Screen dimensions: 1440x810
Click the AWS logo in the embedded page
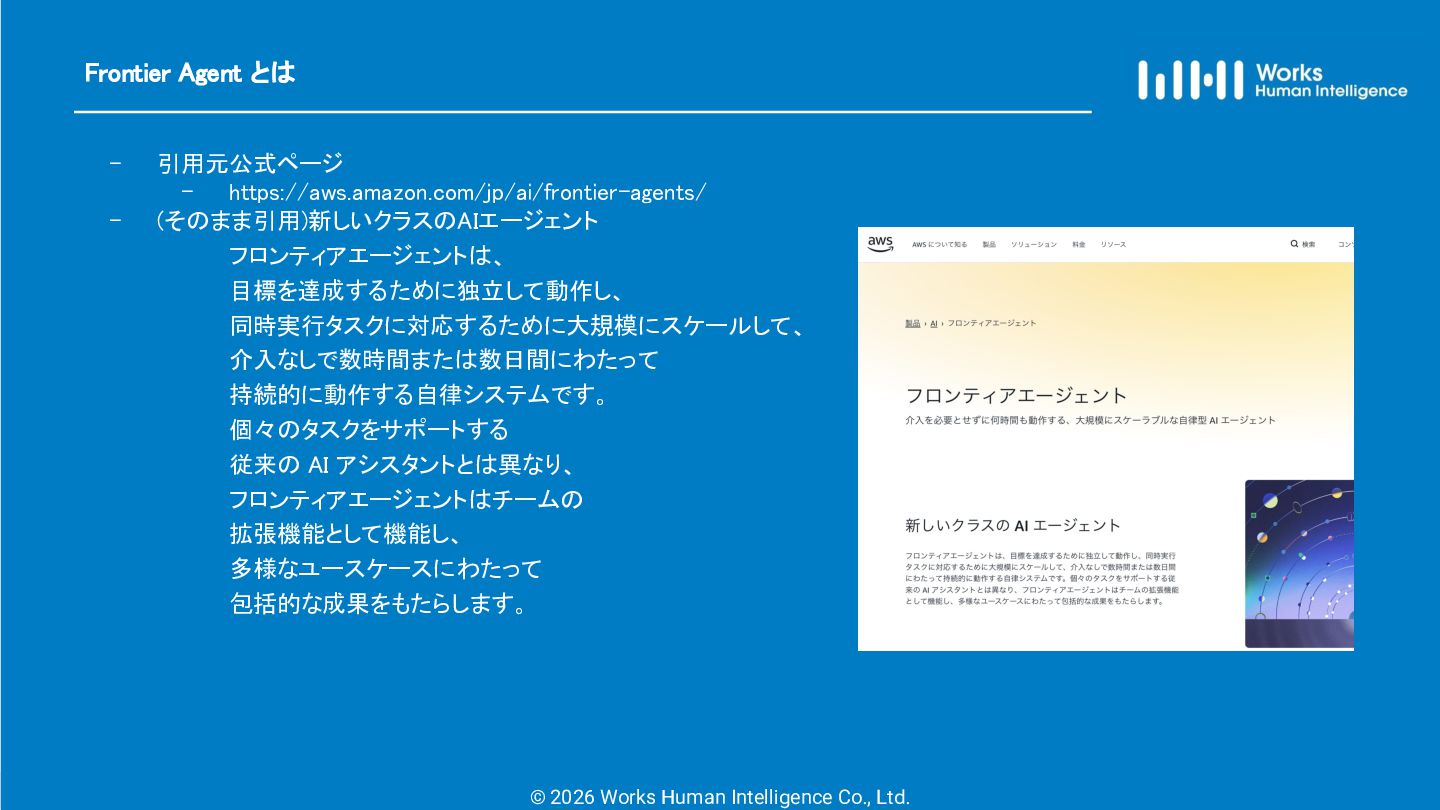(x=880, y=244)
